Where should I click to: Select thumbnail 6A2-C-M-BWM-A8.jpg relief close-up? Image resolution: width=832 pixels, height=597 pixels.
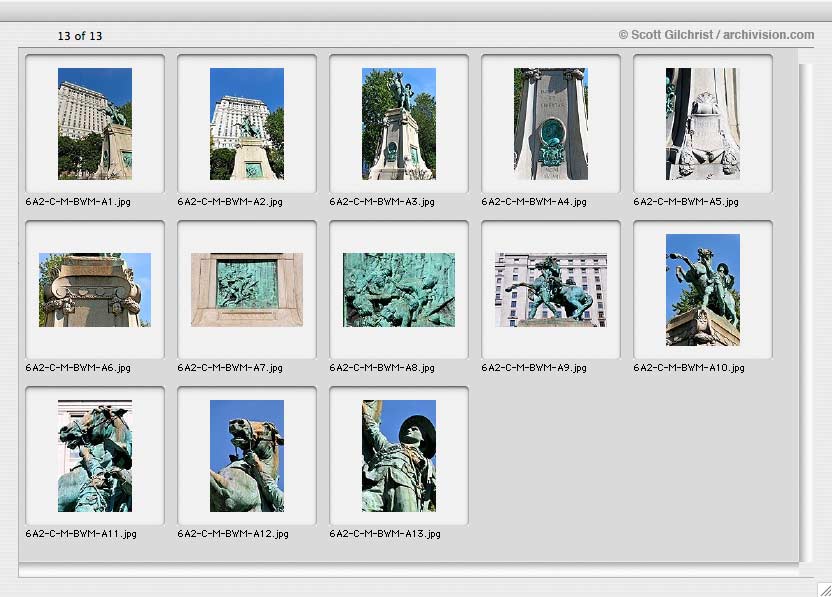[x=399, y=290]
